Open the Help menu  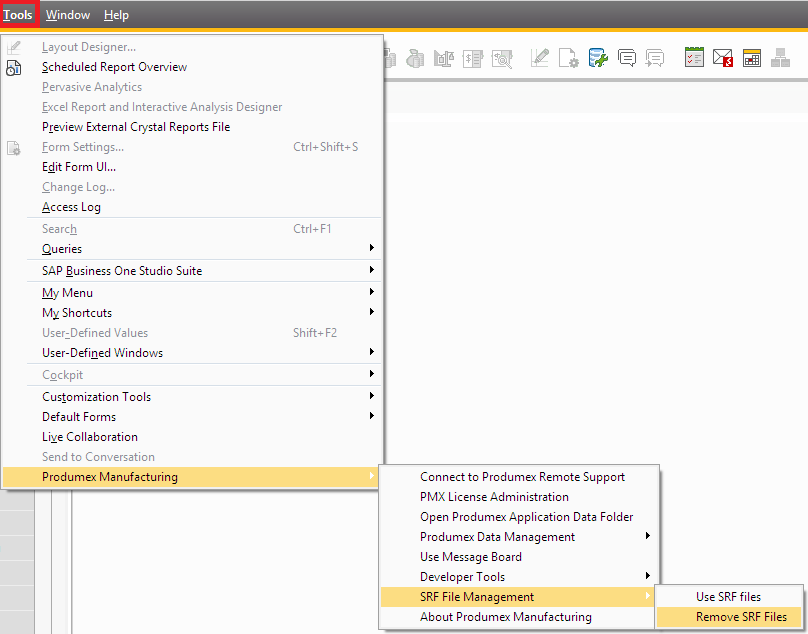[116, 15]
